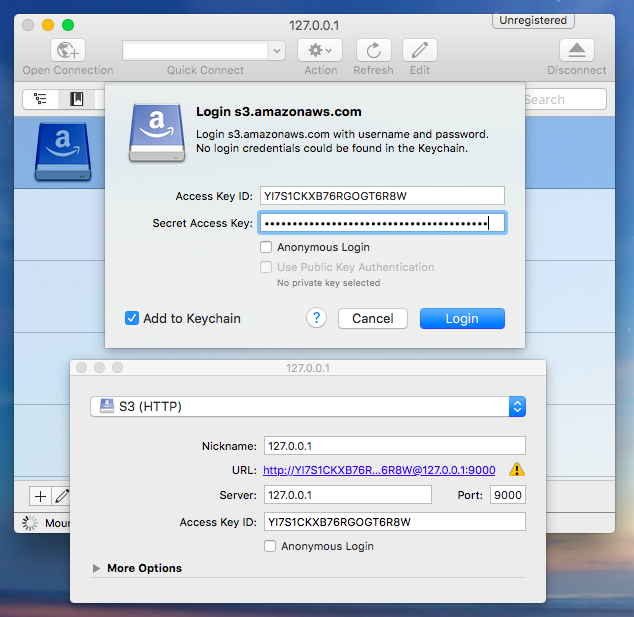The height and width of the screenshot is (617, 634).
Task: Click the Edit pencil toolbar icon
Action: coord(419,50)
